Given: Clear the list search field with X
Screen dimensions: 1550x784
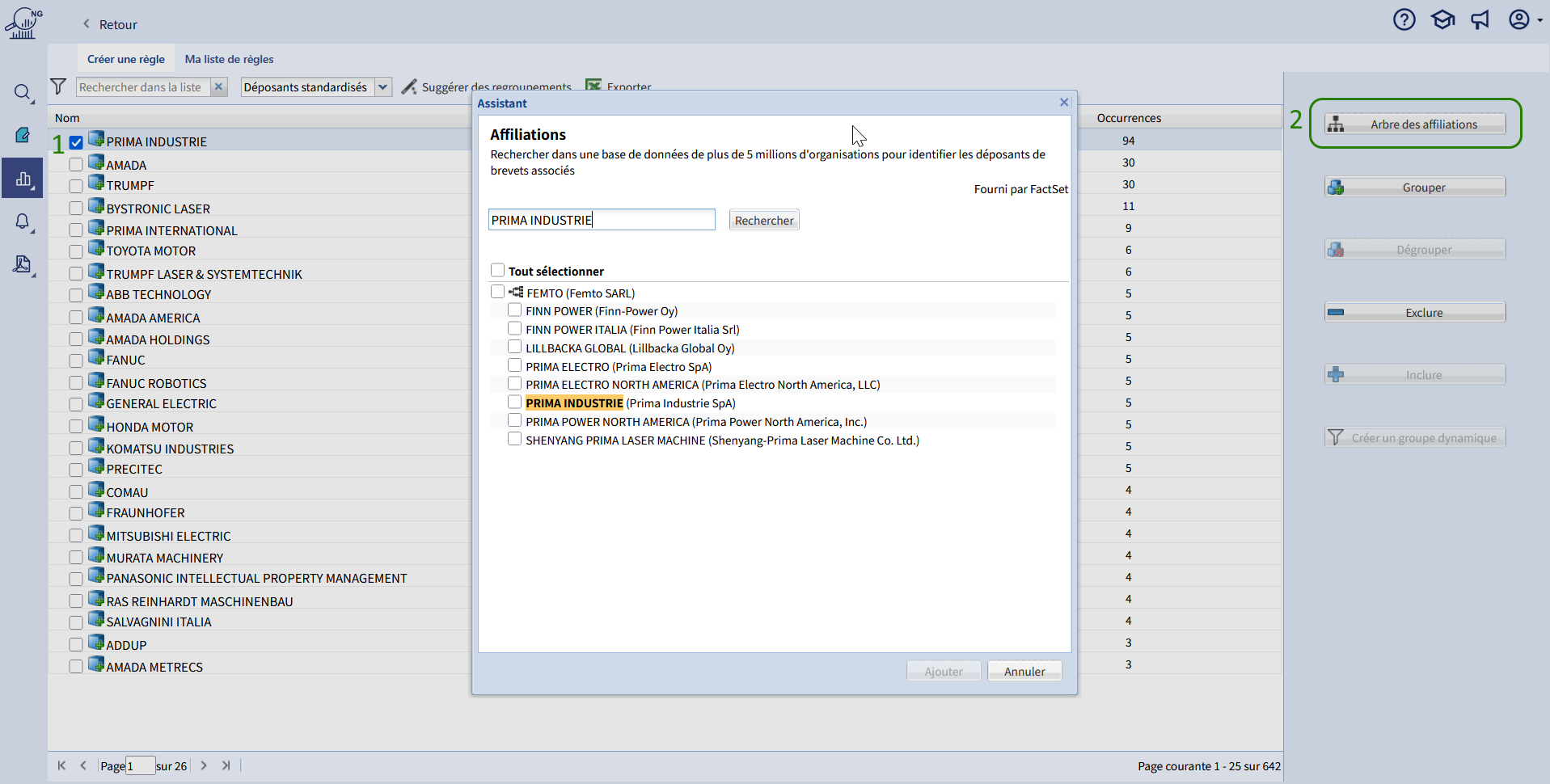Looking at the screenshot, I should [x=218, y=86].
